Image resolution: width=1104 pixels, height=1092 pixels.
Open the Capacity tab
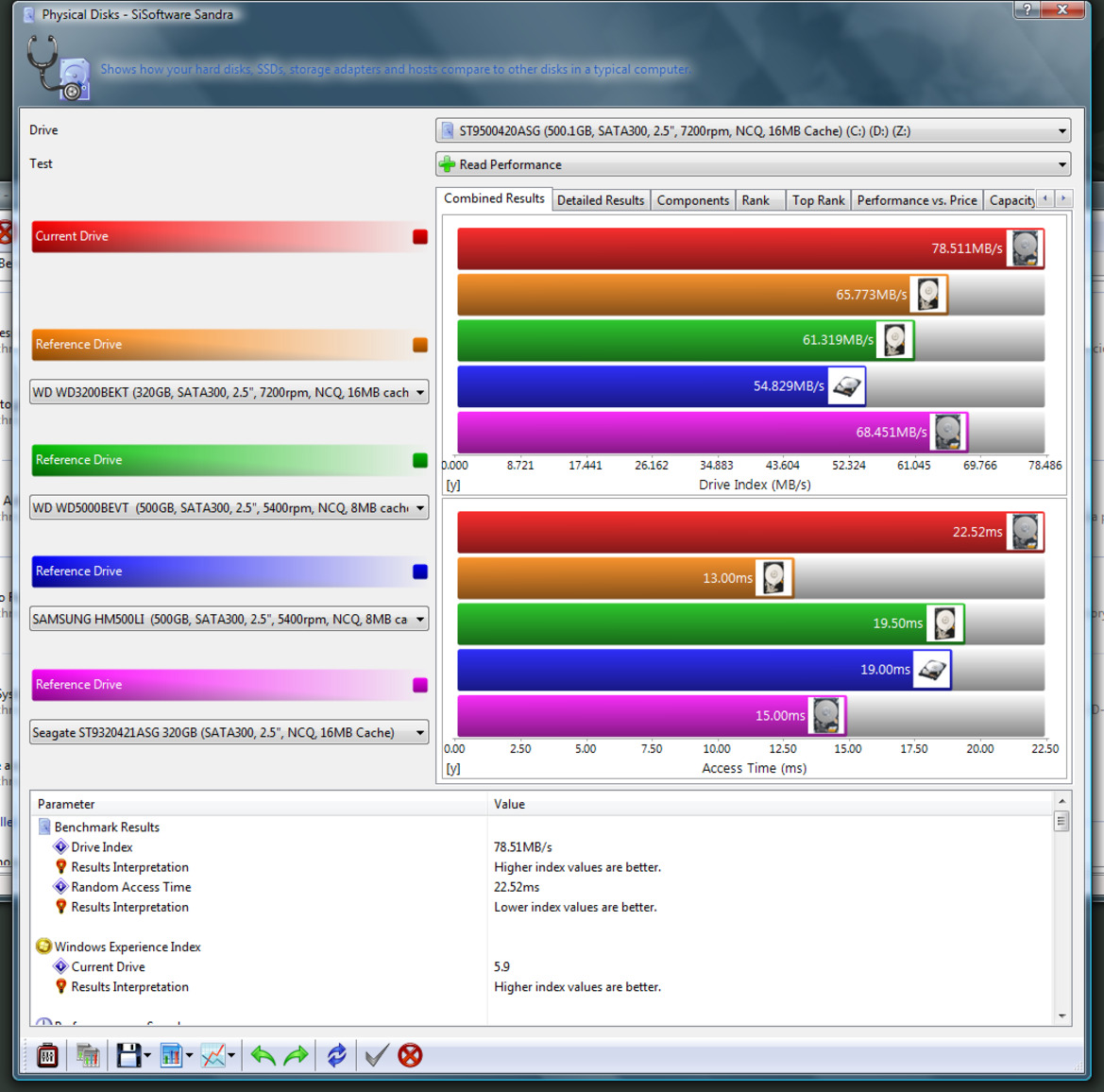point(1011,200)
